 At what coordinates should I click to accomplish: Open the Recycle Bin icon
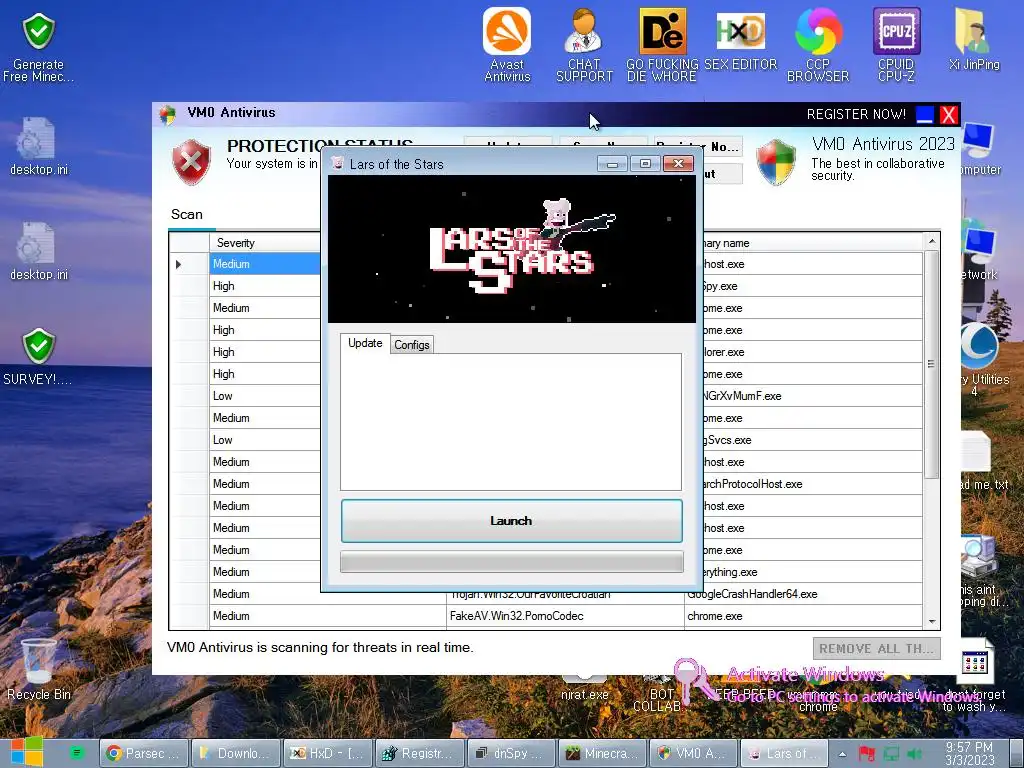(38, 669)
